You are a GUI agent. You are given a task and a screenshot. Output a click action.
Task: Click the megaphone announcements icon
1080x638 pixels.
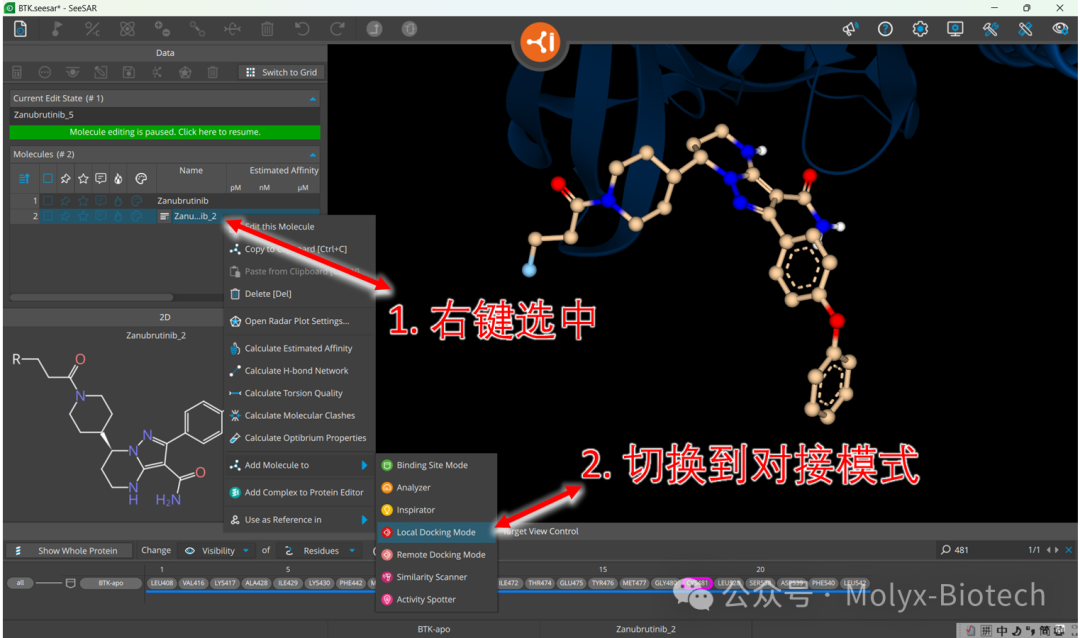[850, 29]
